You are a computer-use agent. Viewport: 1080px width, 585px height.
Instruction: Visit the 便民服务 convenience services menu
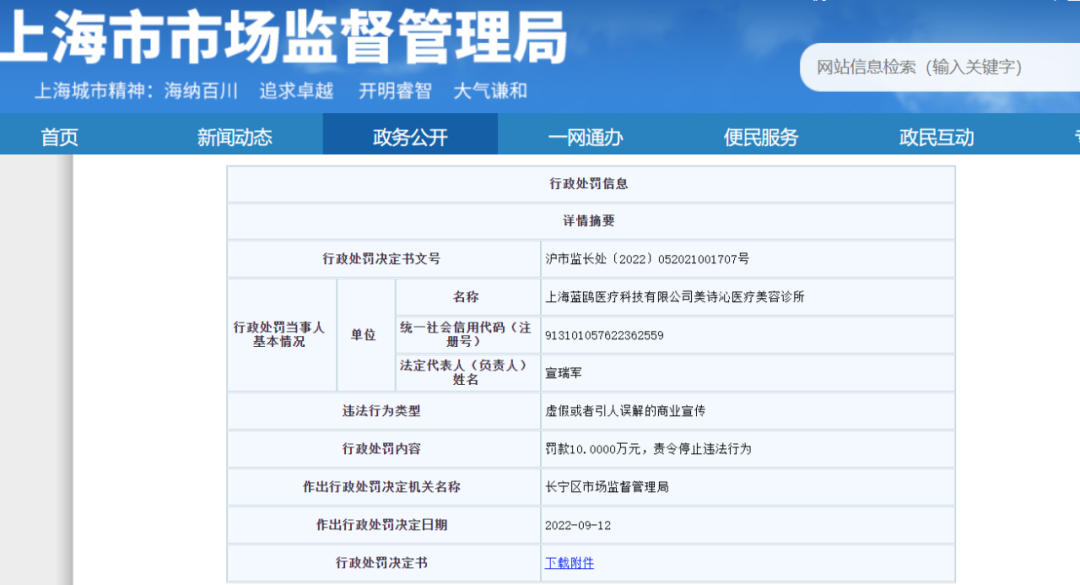tap(762, 135)
